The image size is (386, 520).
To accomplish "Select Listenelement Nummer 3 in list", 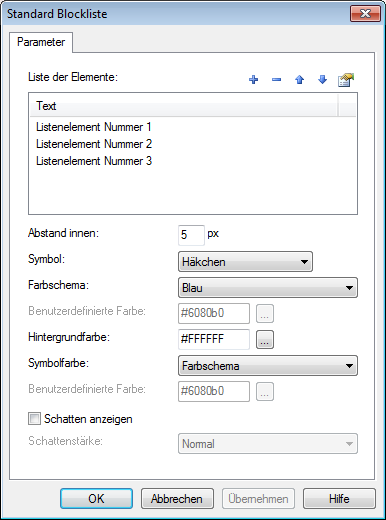I will [x=94, y=161].
